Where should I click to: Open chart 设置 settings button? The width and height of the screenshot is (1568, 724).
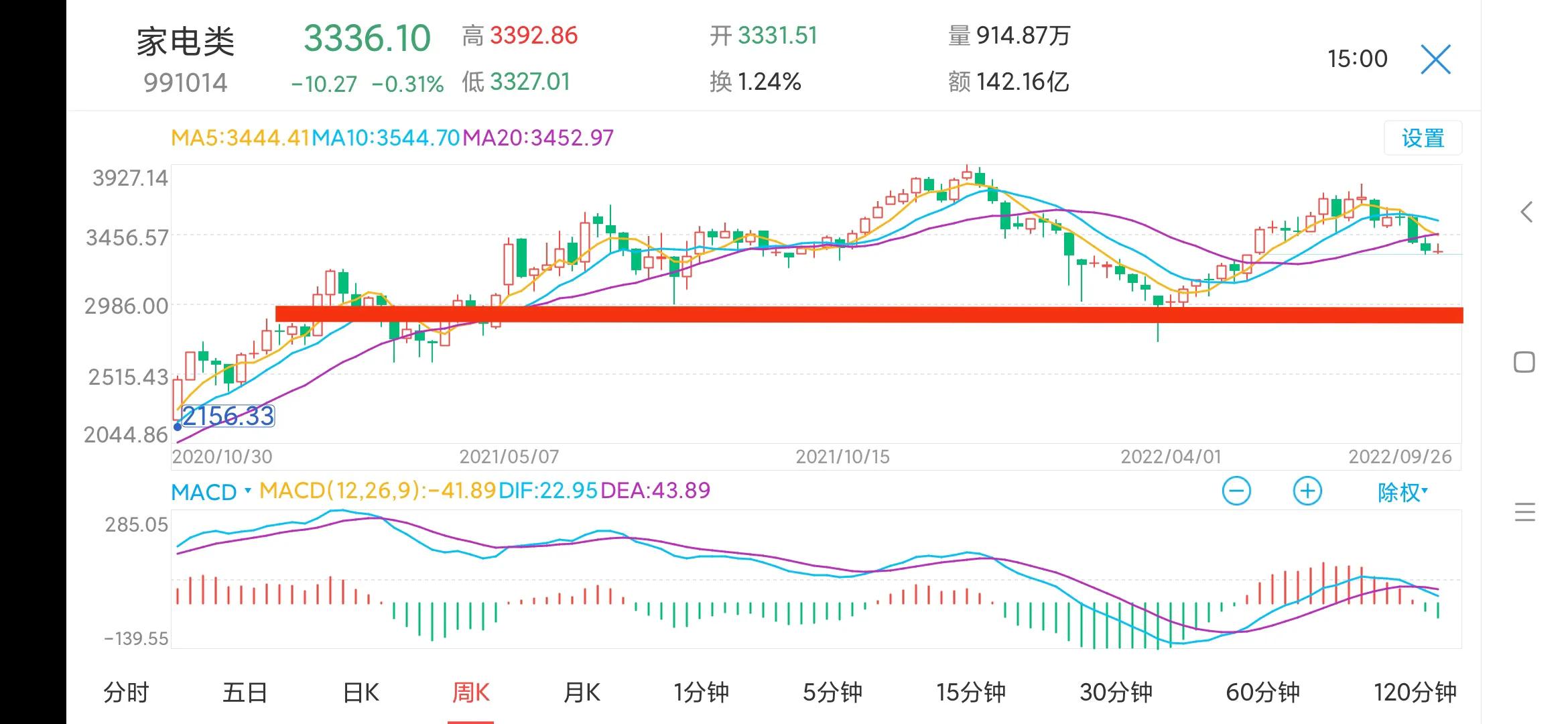point(1423,138)
